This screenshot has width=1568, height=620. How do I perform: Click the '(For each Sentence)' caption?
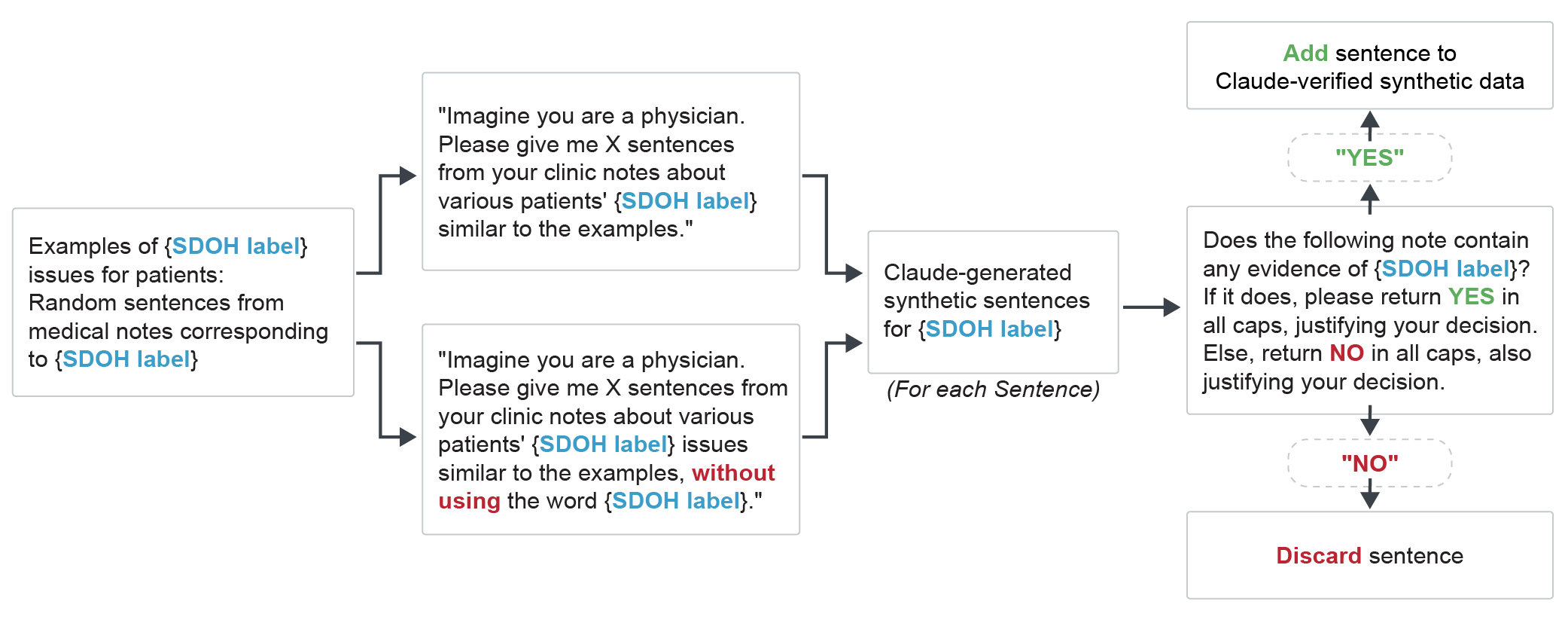(x=993, y=389)
